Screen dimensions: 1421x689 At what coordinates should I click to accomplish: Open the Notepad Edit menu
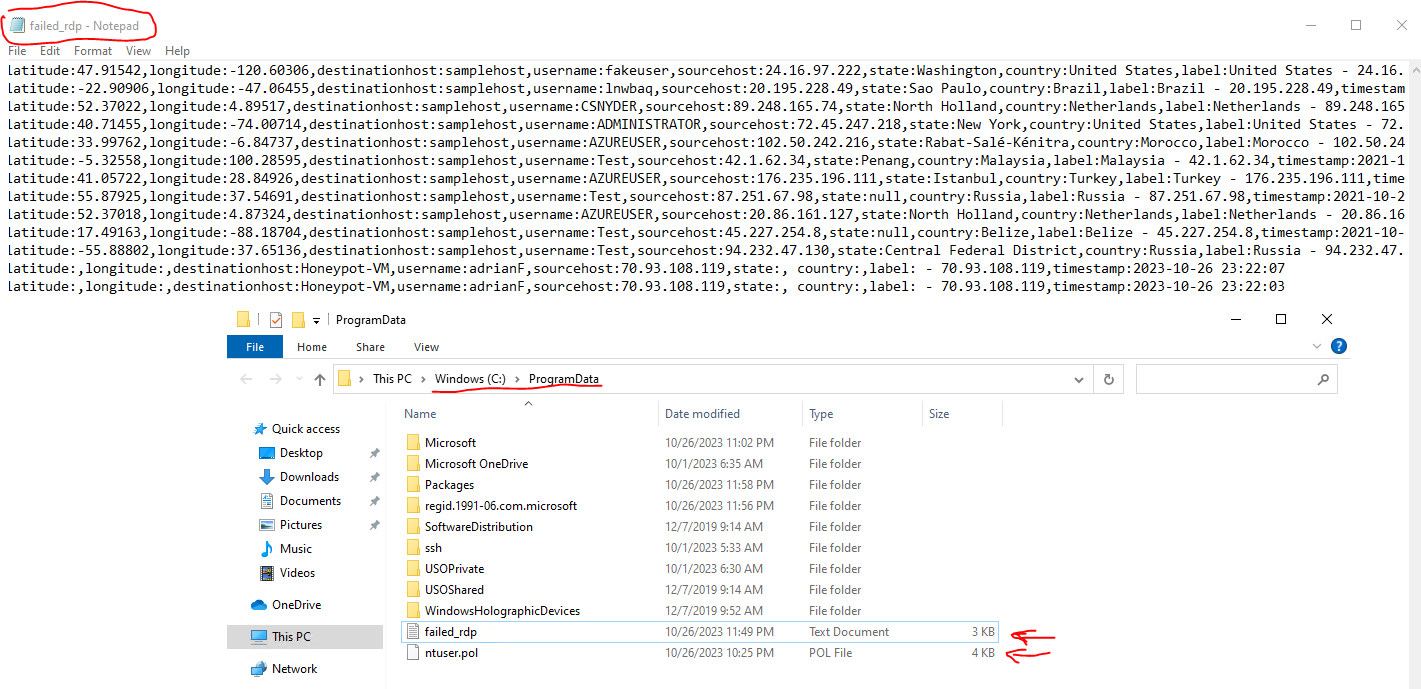click(50, 50)
